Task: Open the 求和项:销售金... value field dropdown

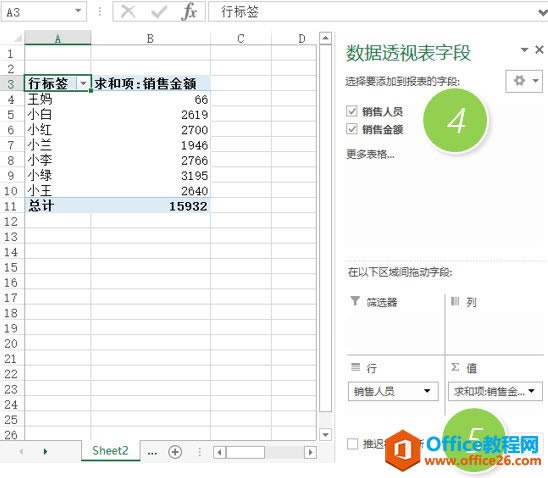Action: [531, 391]
